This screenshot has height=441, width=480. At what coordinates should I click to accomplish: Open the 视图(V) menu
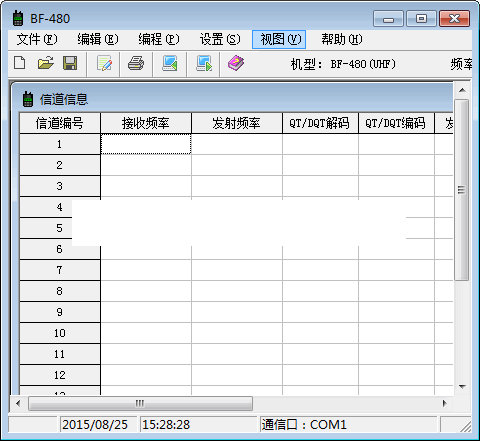pos(279,39)
